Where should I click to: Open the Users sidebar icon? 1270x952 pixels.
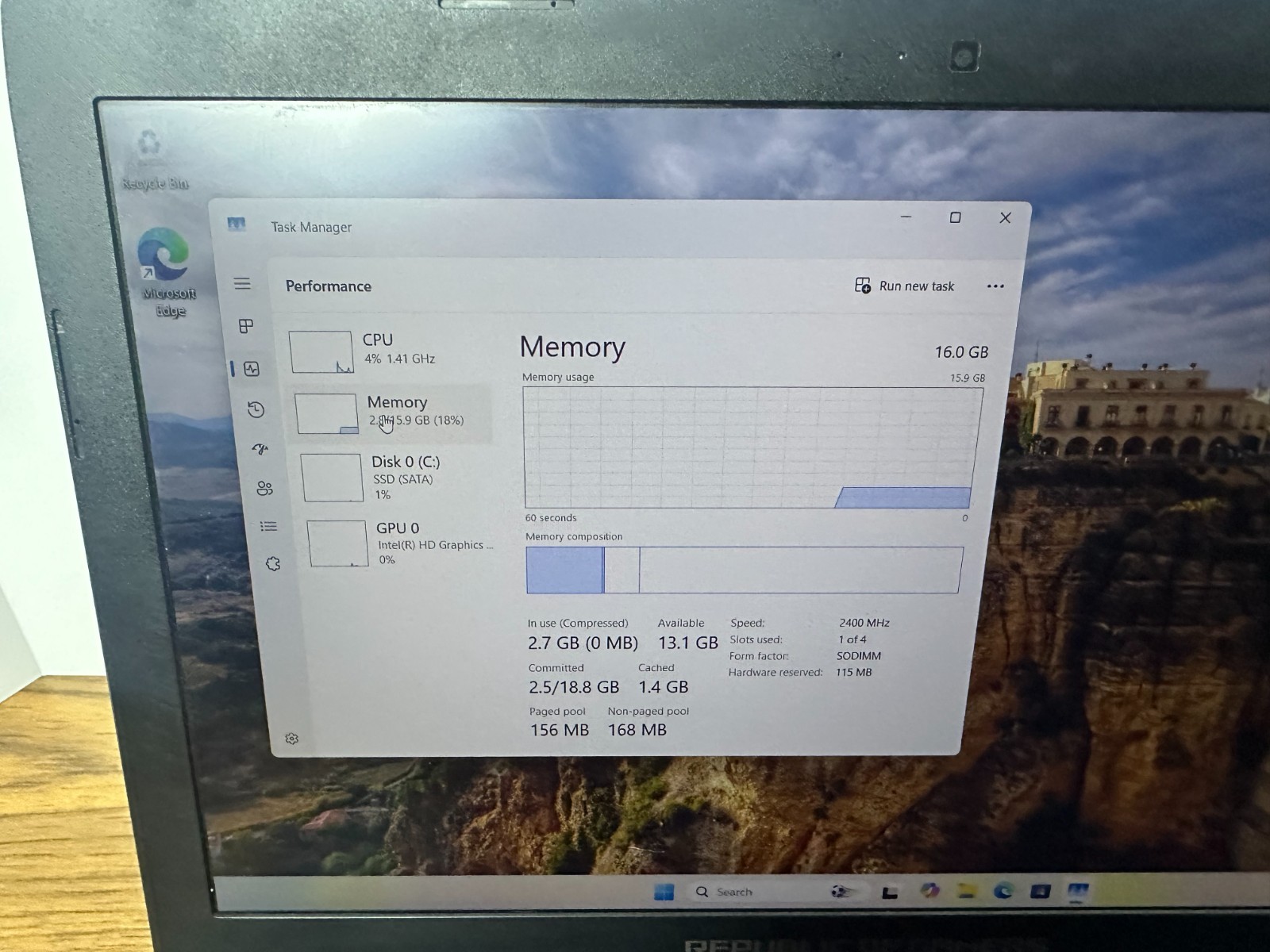tap(264, 489)
